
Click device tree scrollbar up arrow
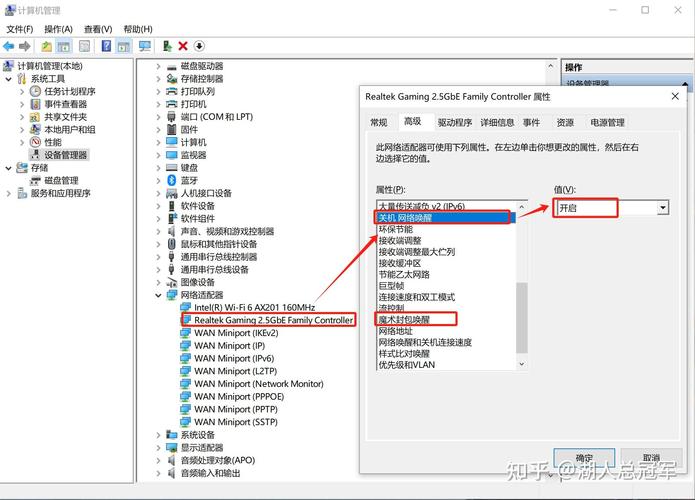tap(551, 66)
